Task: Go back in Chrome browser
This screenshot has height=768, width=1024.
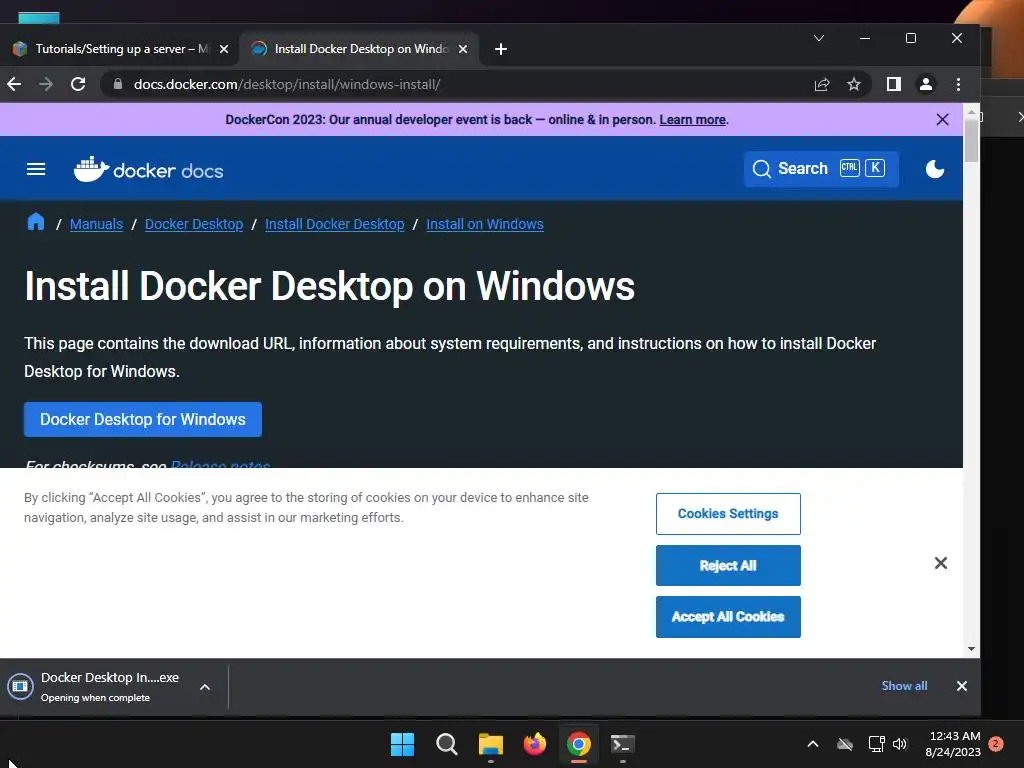Action: [x=14, y=84]
